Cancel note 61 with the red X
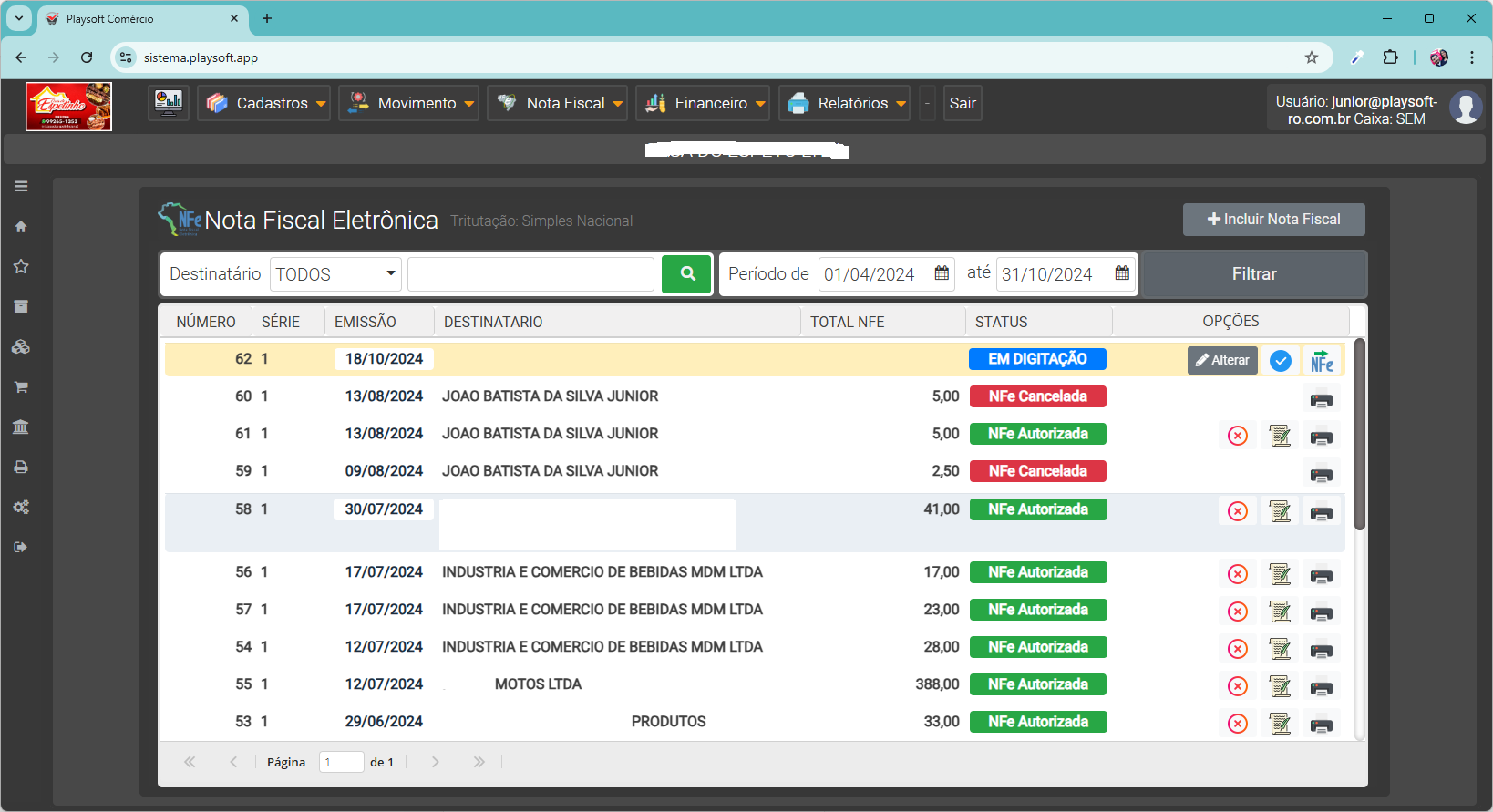 click(1238, 436)
